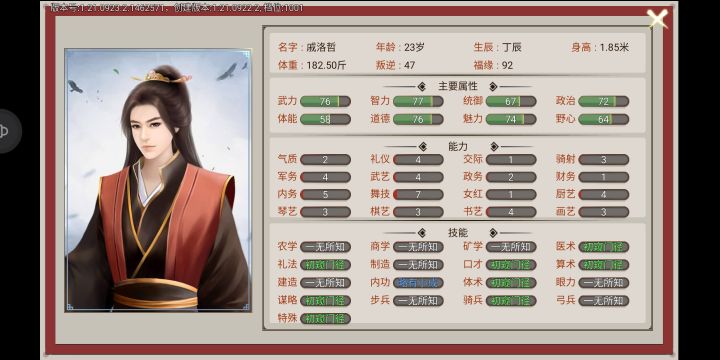The width and height of the screenshot is (720, 360).
Task: Click the 能力 section header
Action: (458, 146)
